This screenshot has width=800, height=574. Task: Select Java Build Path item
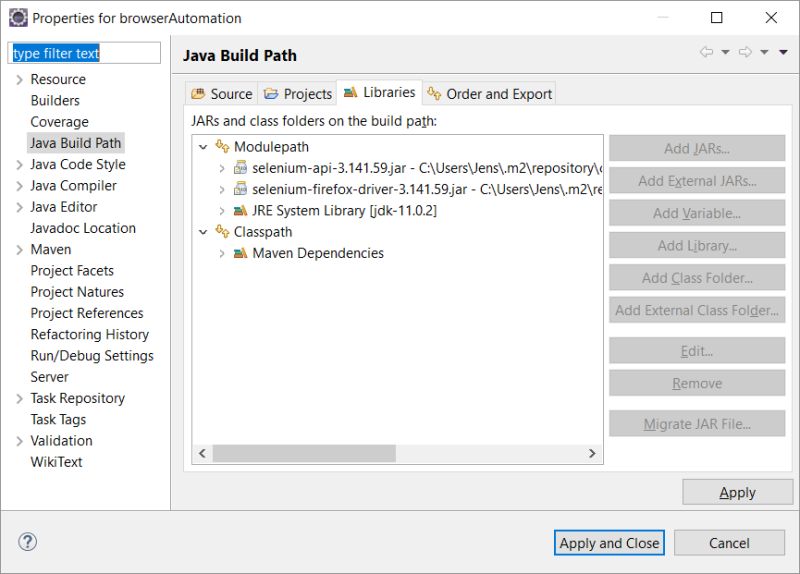coord(76,143)
